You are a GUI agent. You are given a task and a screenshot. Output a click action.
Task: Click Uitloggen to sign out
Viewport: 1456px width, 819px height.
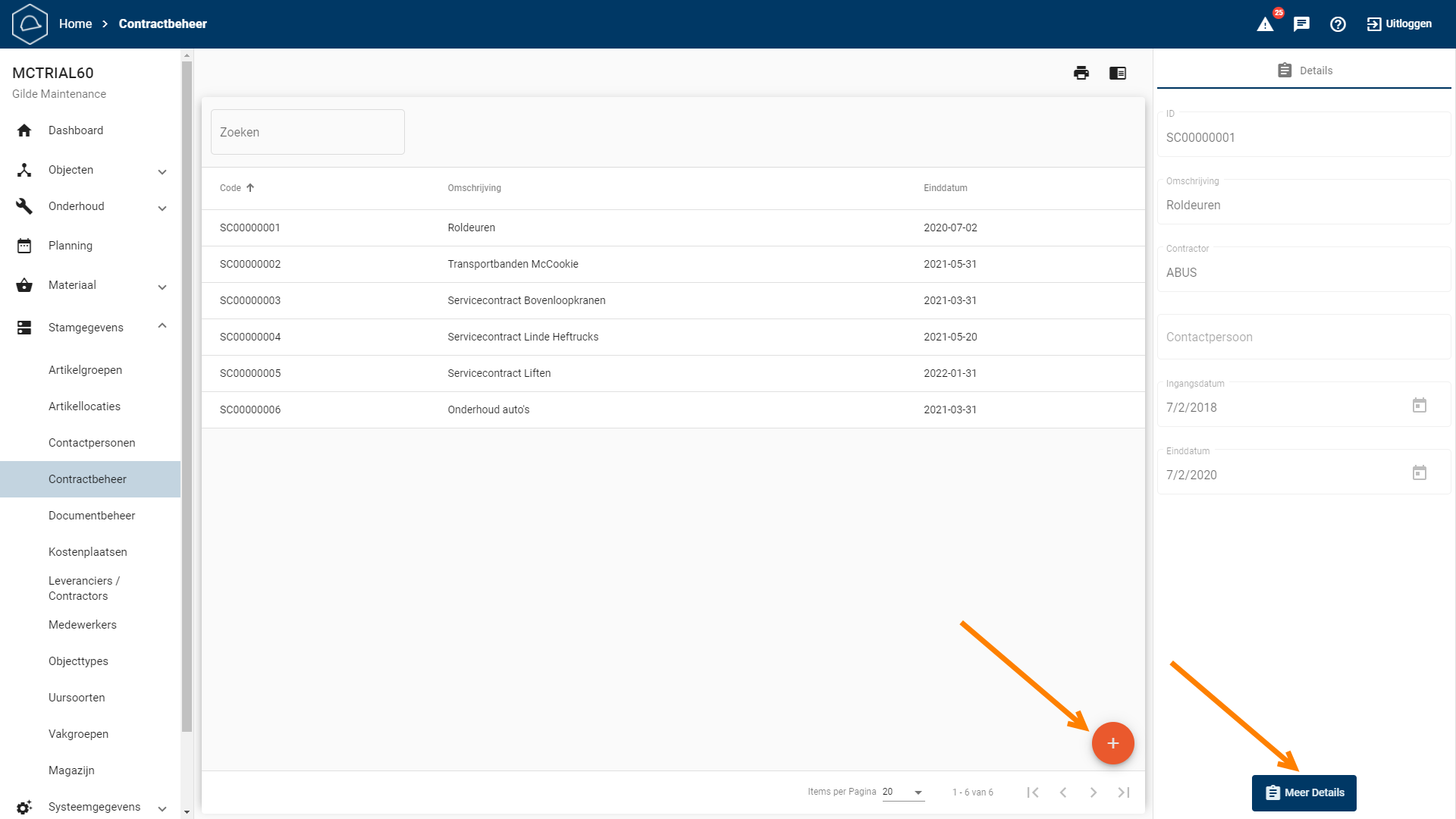(x=1399, y=24)
